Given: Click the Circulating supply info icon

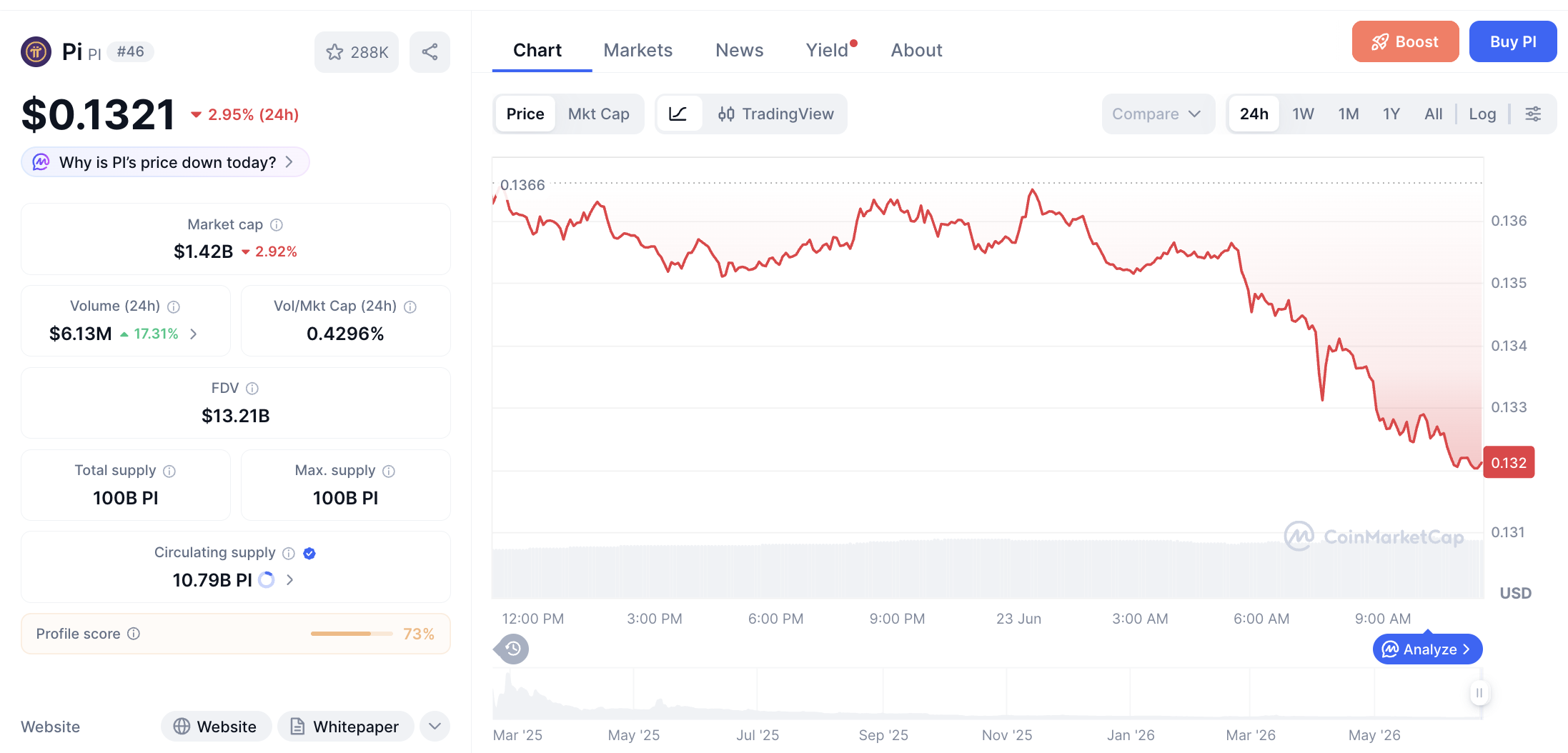Looking at the screenshot, I should 289,553.
